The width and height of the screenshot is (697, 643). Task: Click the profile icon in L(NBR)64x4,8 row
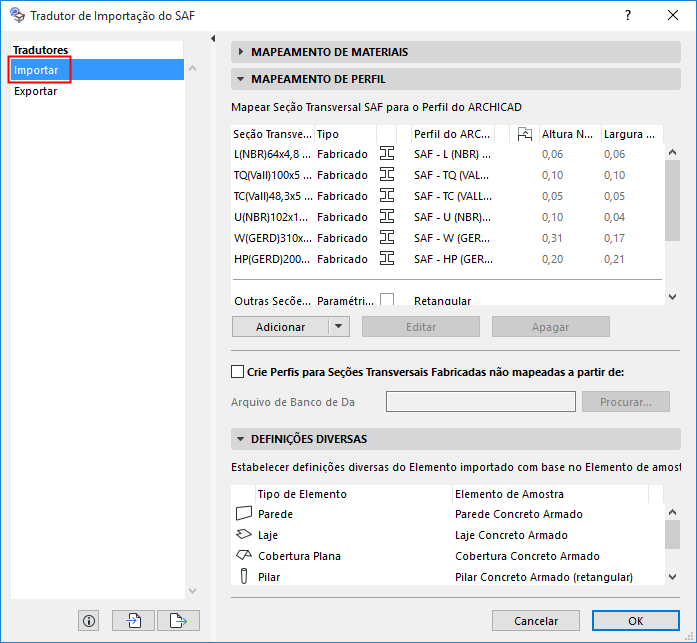click(x=387, y=154)
